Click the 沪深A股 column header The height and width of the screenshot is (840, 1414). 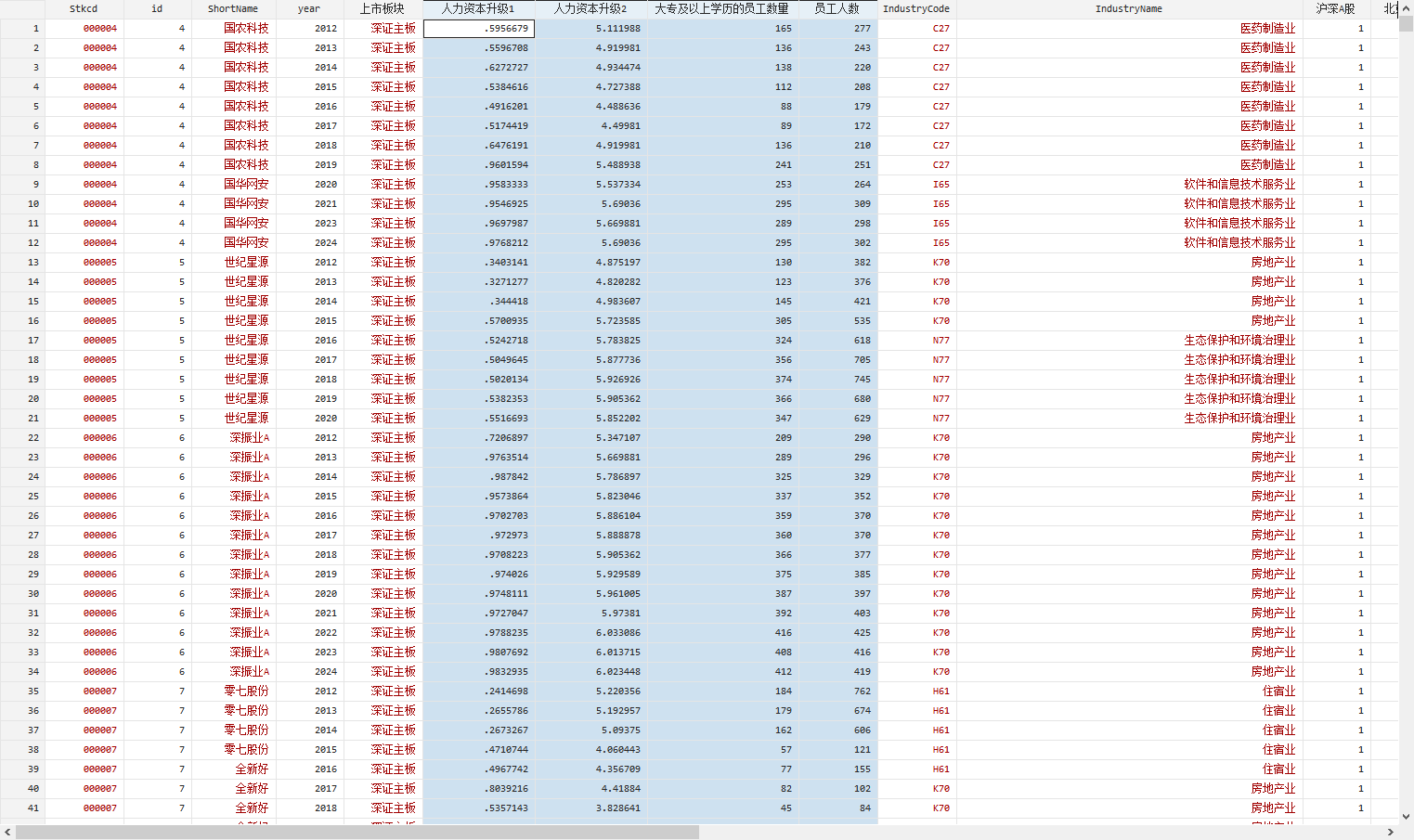(1335, 8)
